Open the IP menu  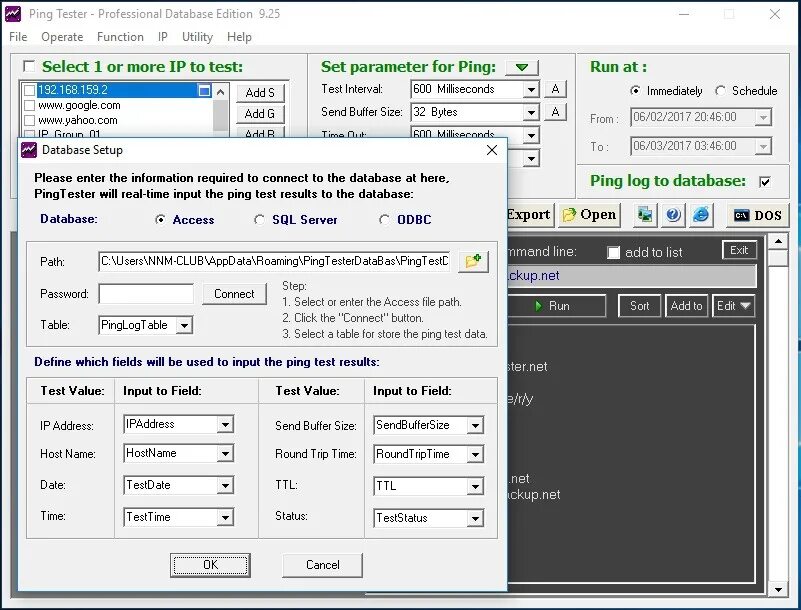(162, 37)
